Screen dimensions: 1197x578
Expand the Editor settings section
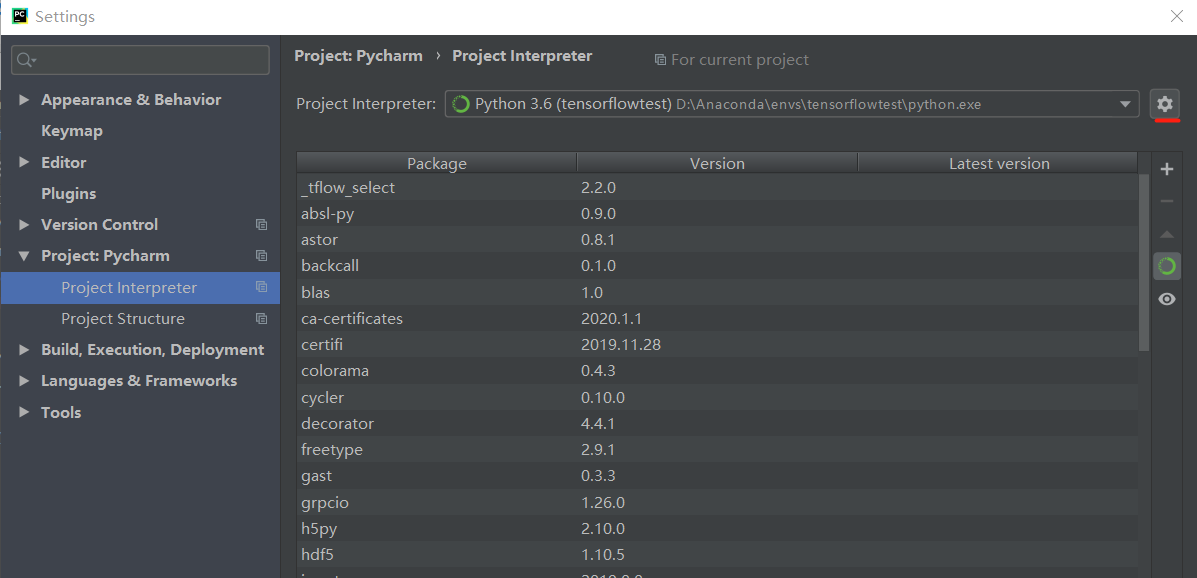[x=24, y=163]
